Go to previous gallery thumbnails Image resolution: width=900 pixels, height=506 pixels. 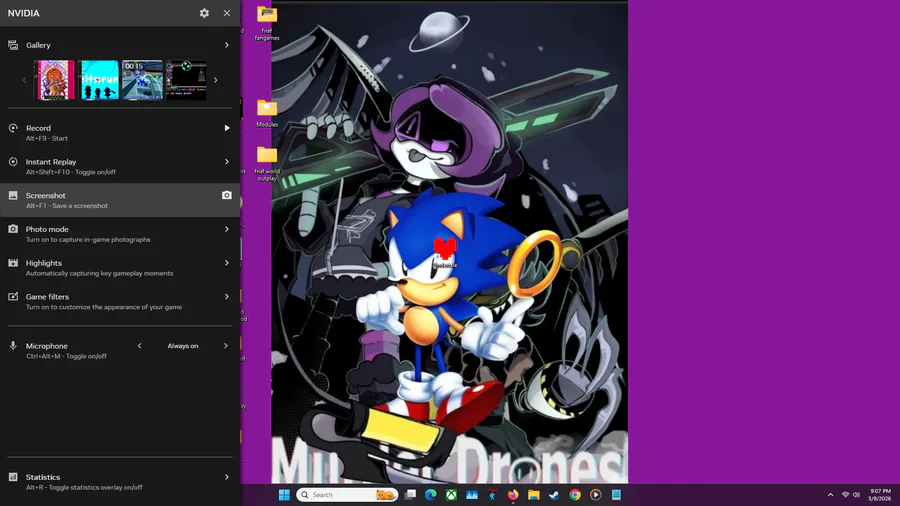(x=24, y=80)
